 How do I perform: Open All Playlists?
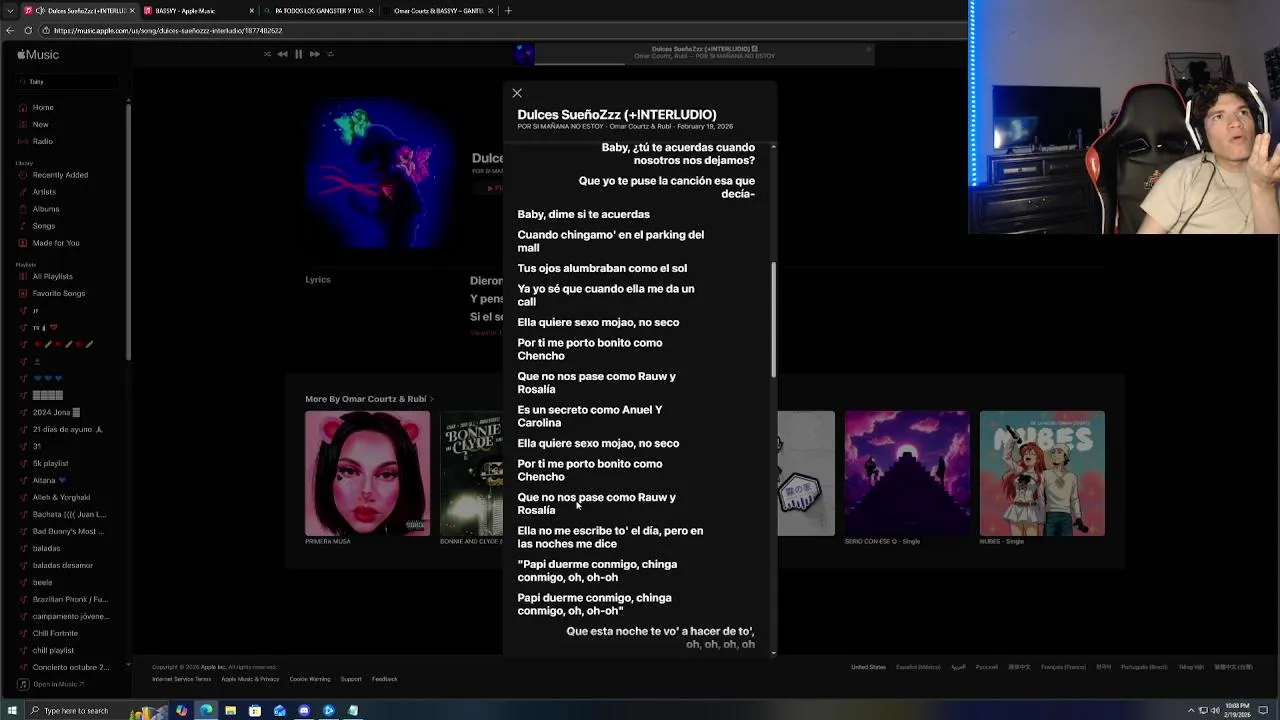pos(52,276)
